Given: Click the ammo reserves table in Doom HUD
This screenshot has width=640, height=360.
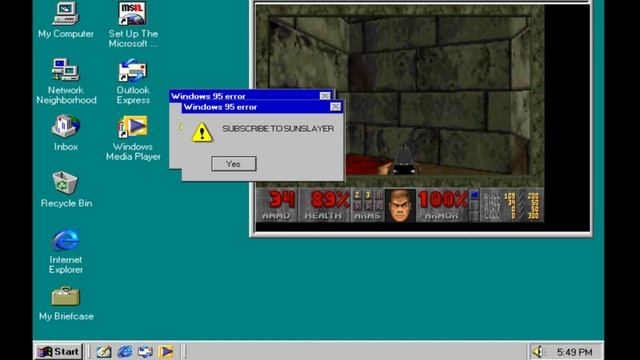Looking at the screenshot, I should 511,205.
